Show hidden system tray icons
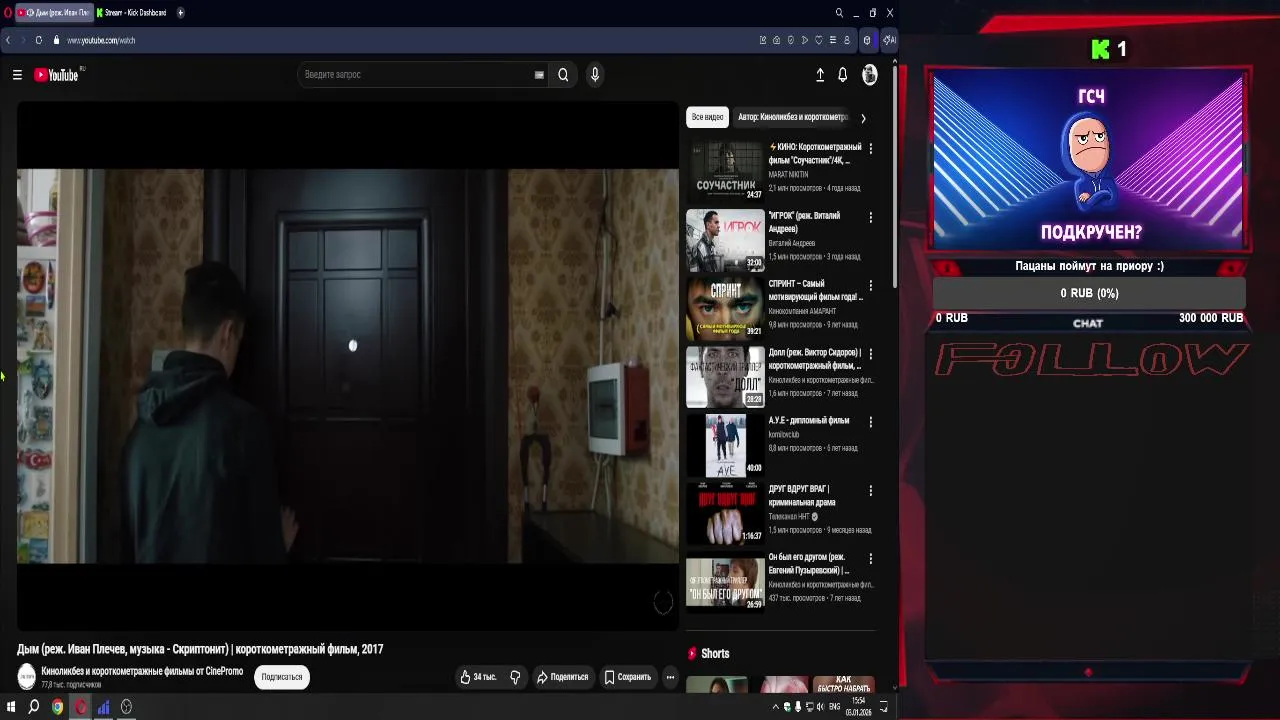 775,707
